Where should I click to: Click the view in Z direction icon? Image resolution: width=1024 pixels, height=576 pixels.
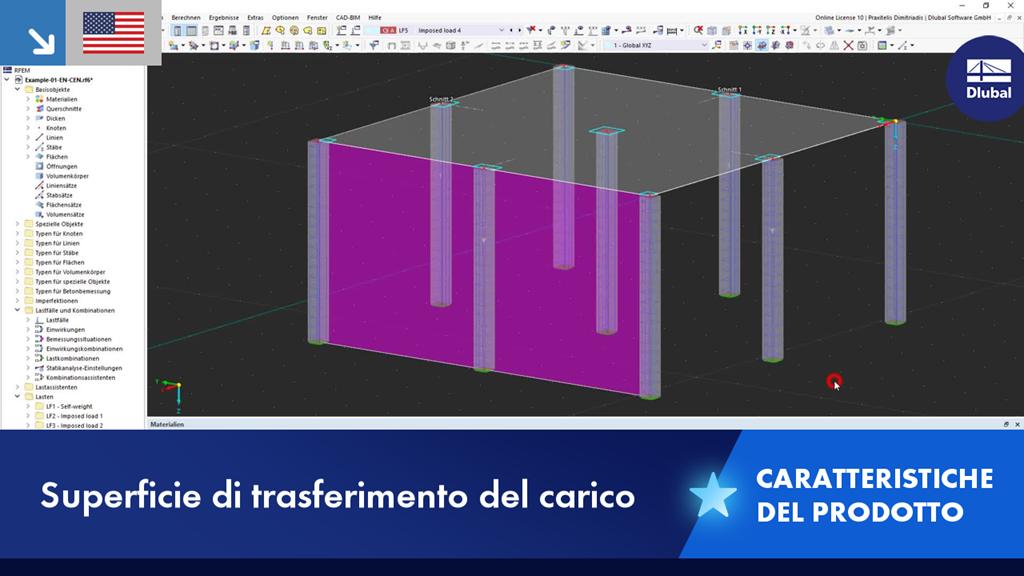pyautogui.click(x=771, y=30)
